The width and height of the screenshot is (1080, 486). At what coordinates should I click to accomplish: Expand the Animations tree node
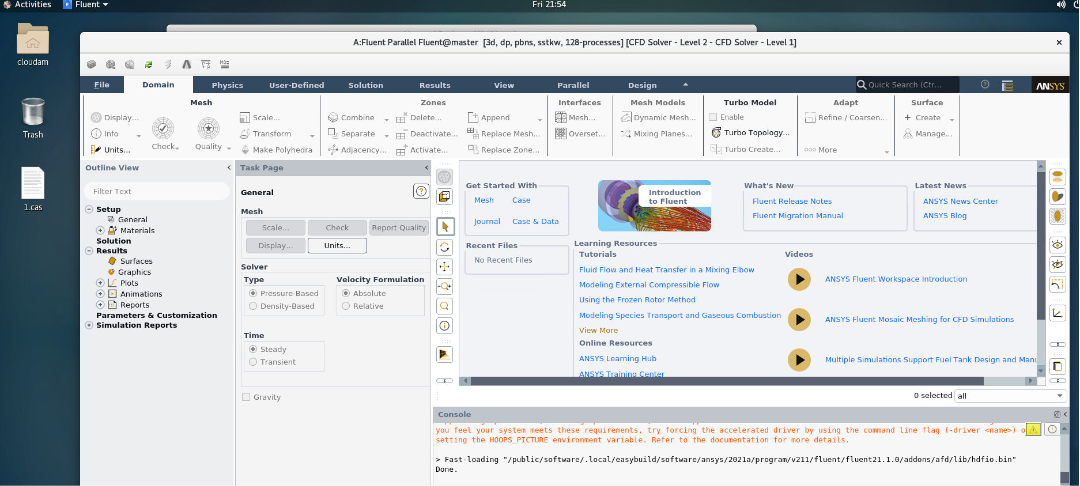click(x=100, y=294)
